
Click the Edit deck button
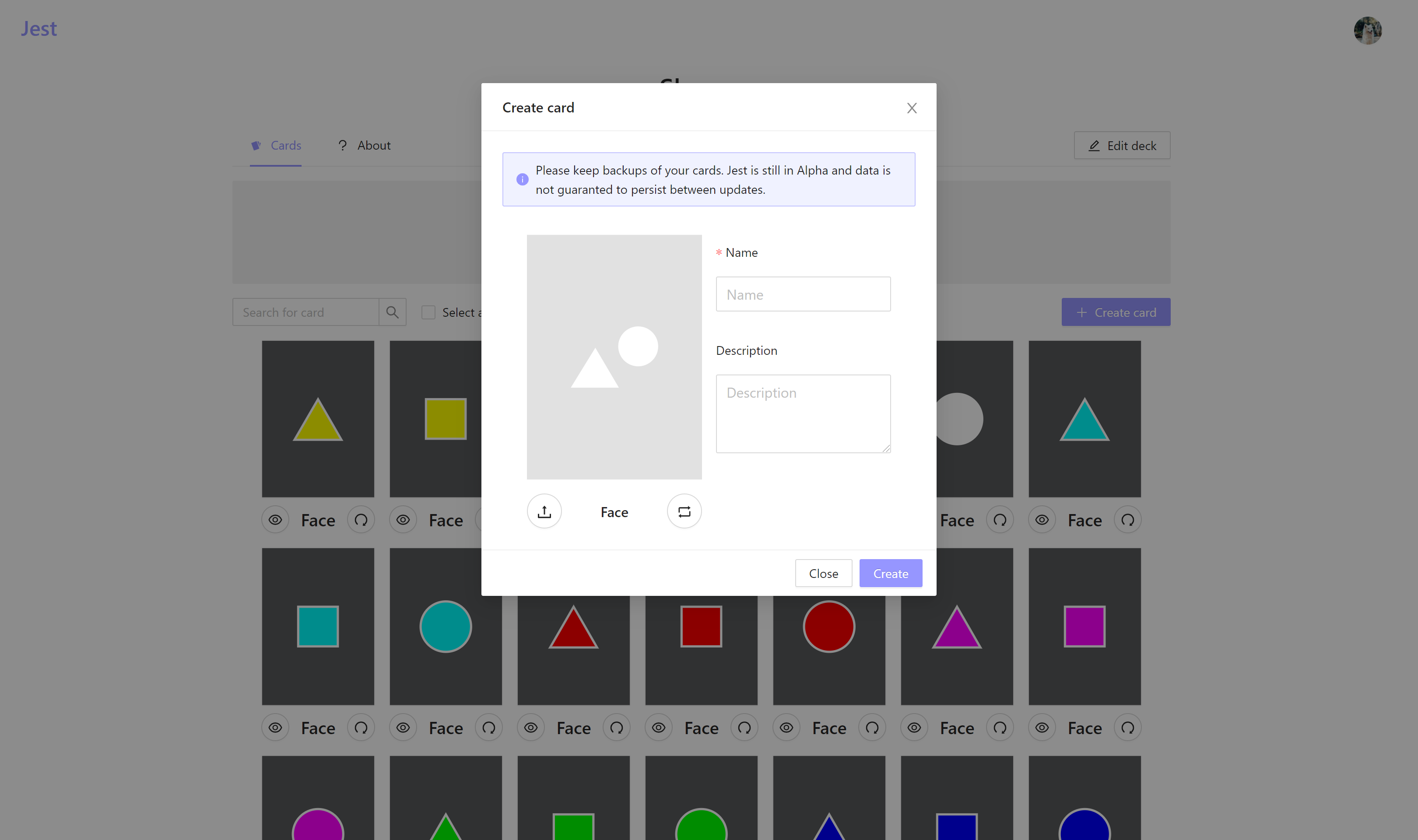(x=1122, y=146)
